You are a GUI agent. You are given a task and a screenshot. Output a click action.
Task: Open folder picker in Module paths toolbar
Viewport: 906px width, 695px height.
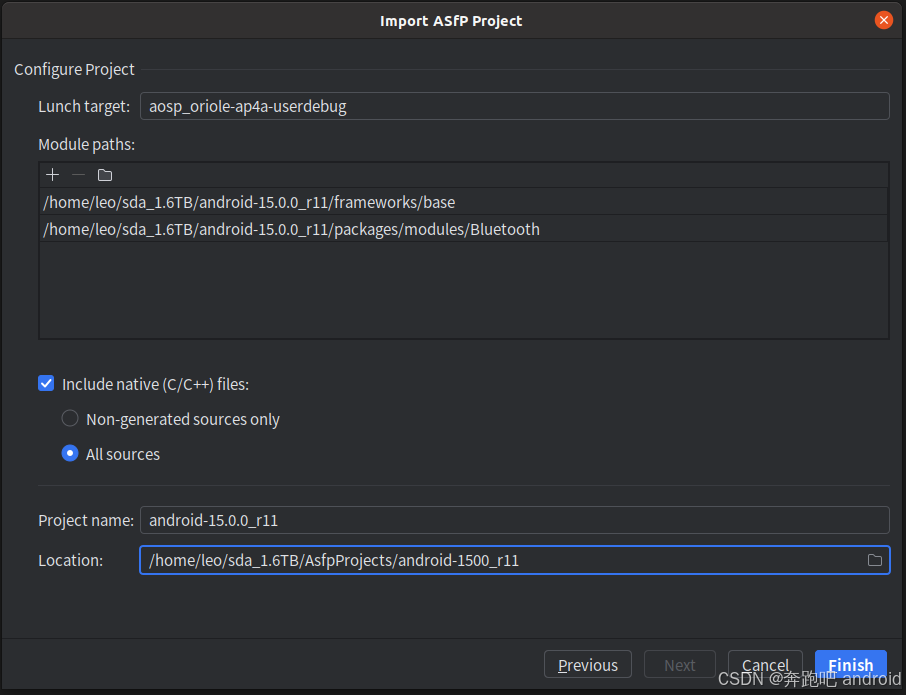tap(104, 174)
